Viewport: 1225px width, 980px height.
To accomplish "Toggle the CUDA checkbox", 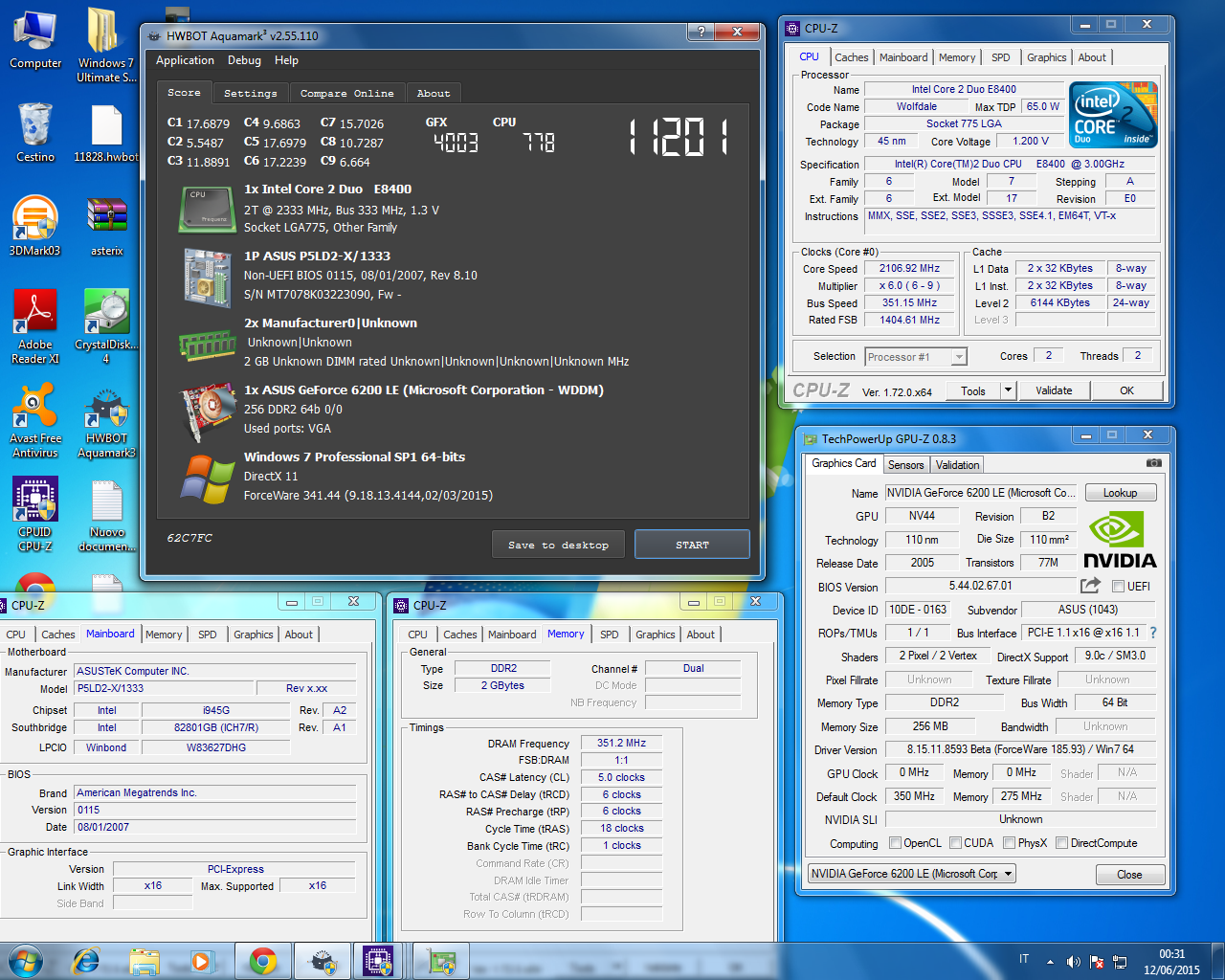I will 955,843.
